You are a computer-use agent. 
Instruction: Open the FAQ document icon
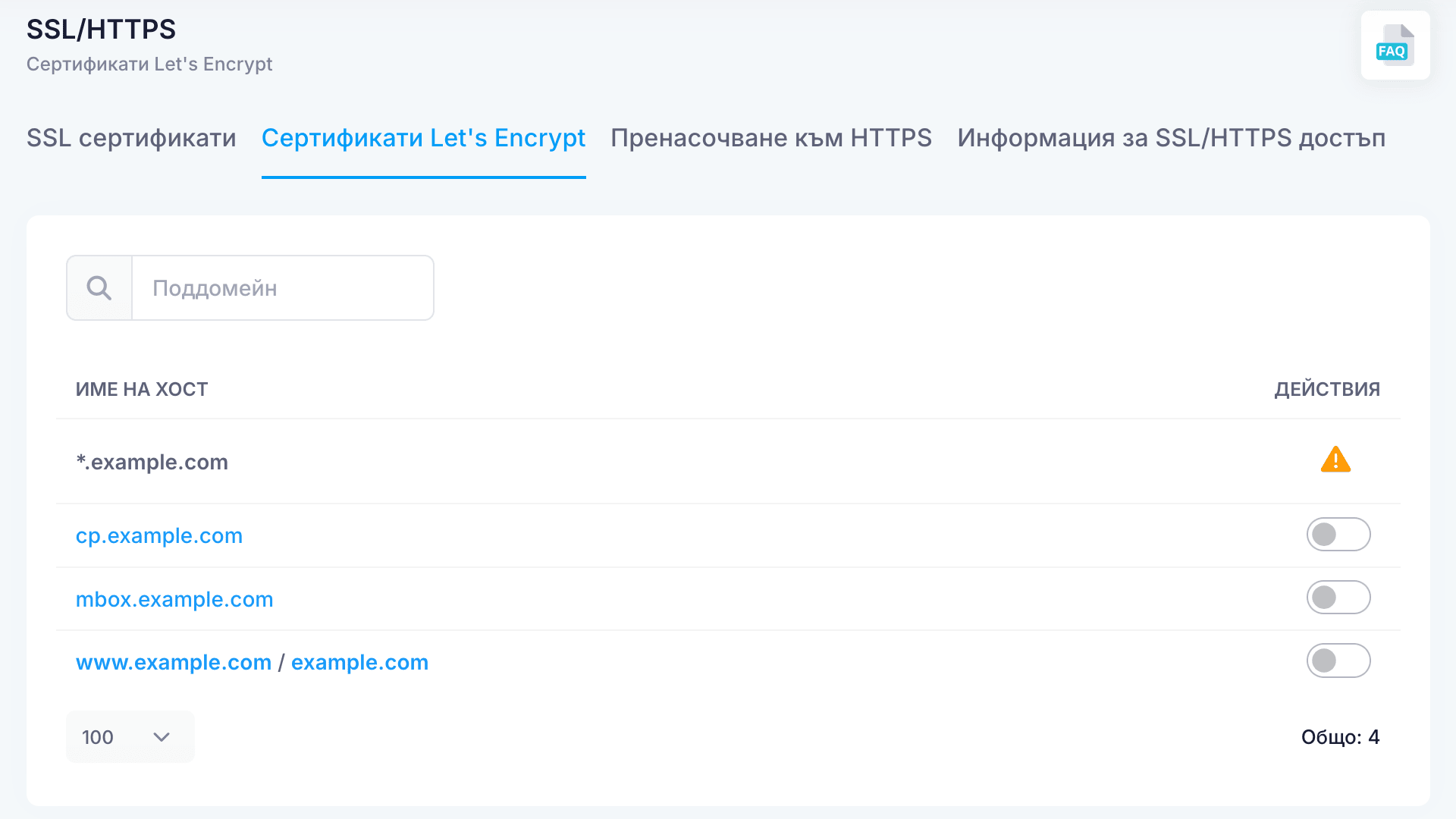[1395, 45]
